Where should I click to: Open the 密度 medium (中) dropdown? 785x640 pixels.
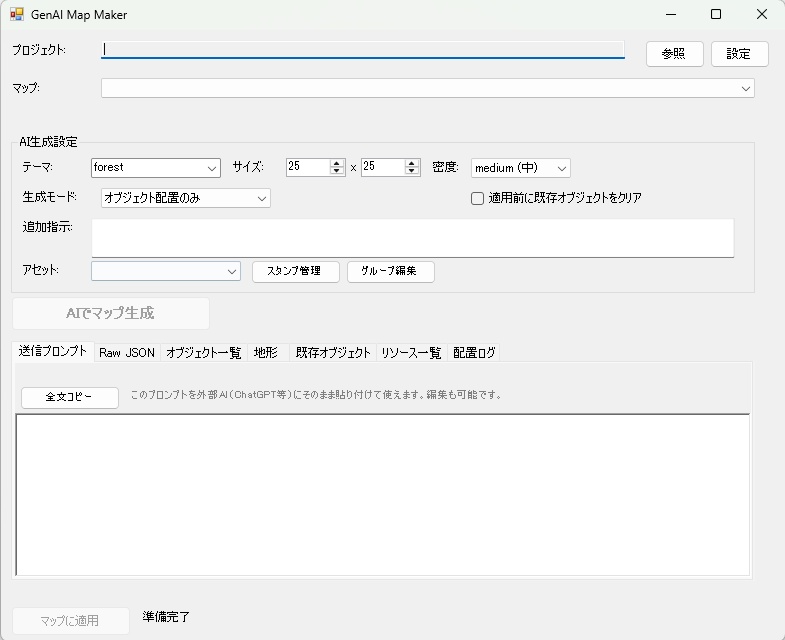[x=521, y=168]
